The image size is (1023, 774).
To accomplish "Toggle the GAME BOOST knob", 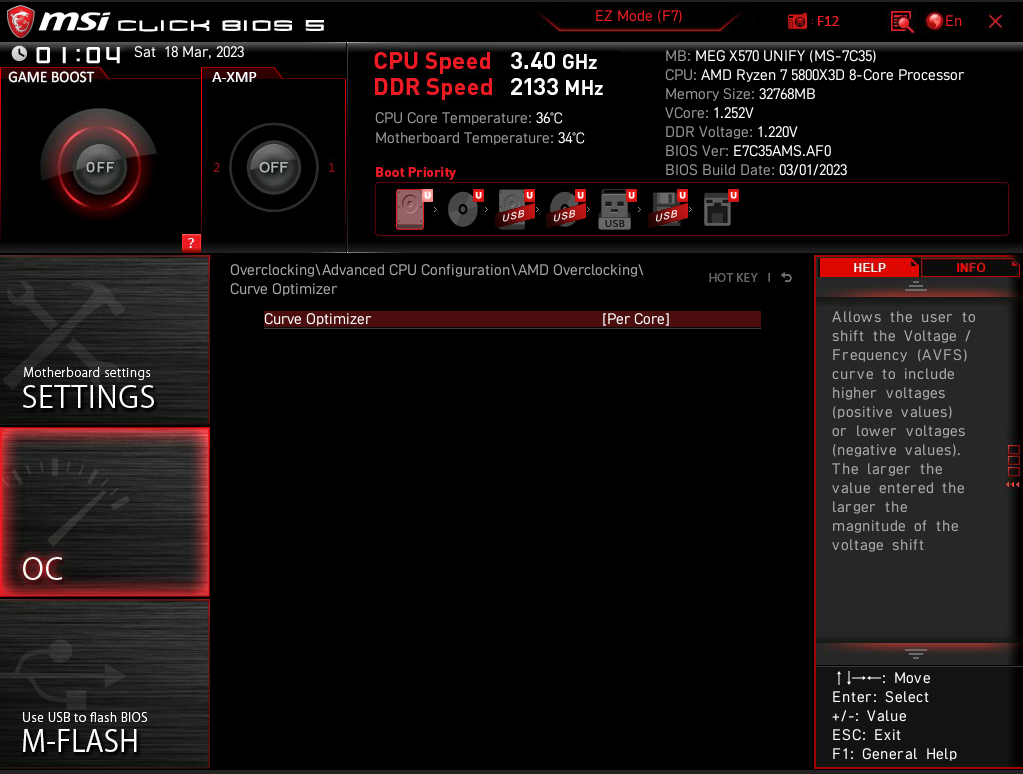I will pyautogui.click(x=99, y=167).
